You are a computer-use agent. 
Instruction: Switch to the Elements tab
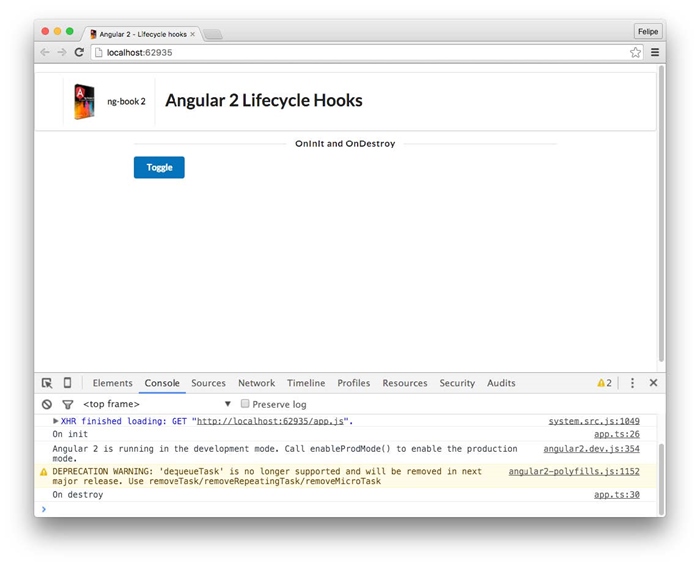coord(112,383)
